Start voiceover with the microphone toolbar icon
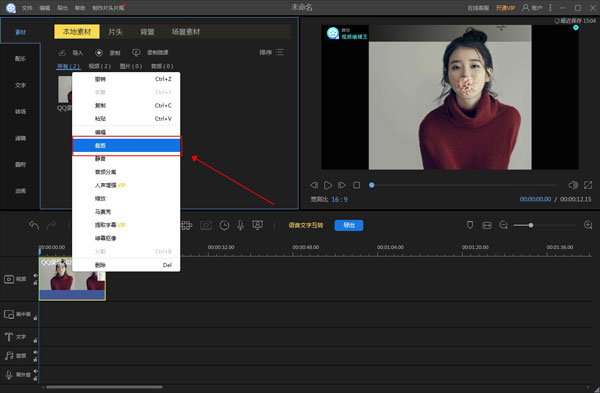 click(x=240, y=225)
